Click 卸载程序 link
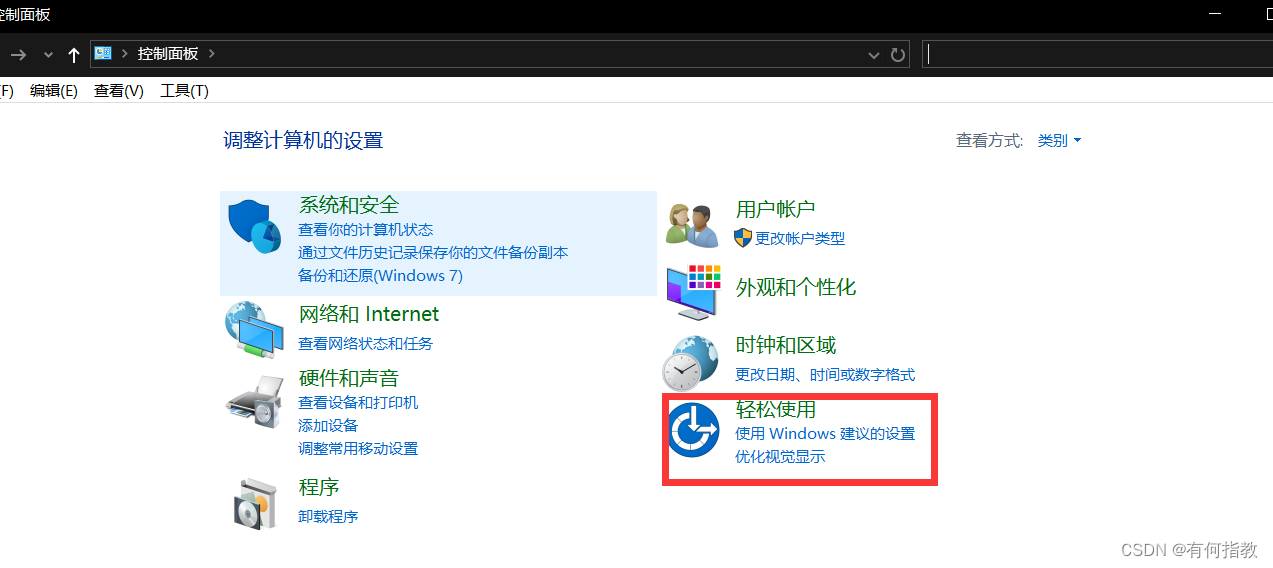Image resolution: width=1273 pixels, height=568 pixels. coord(328,517)
